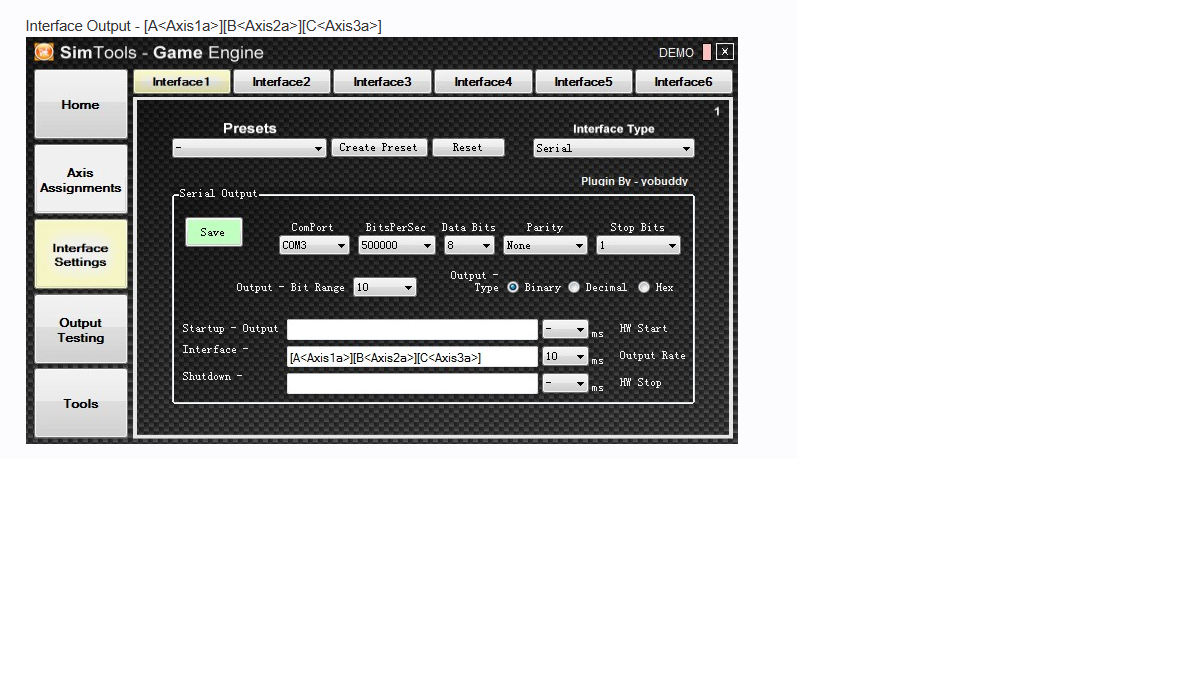Screen dimensions: 1200x684
Task: Open the Output Rate ms dropdown
Action: (565, 356)
